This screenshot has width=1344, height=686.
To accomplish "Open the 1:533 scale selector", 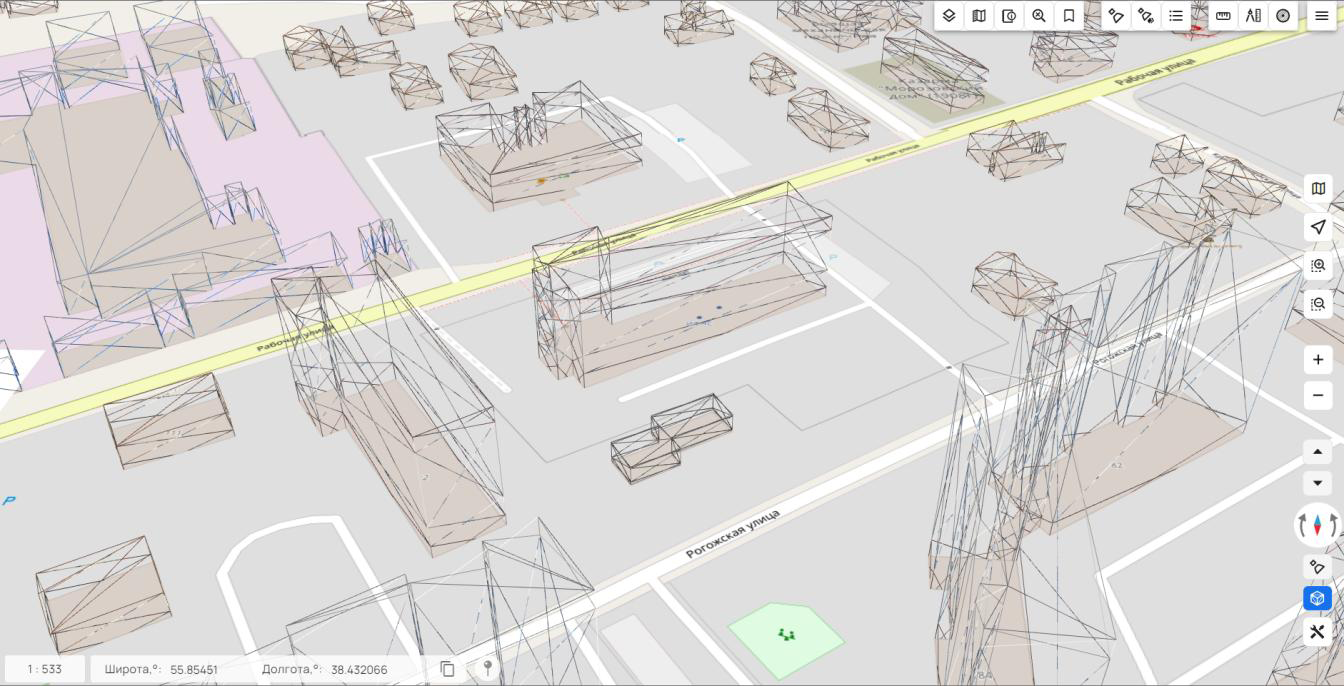I will 44,669.
